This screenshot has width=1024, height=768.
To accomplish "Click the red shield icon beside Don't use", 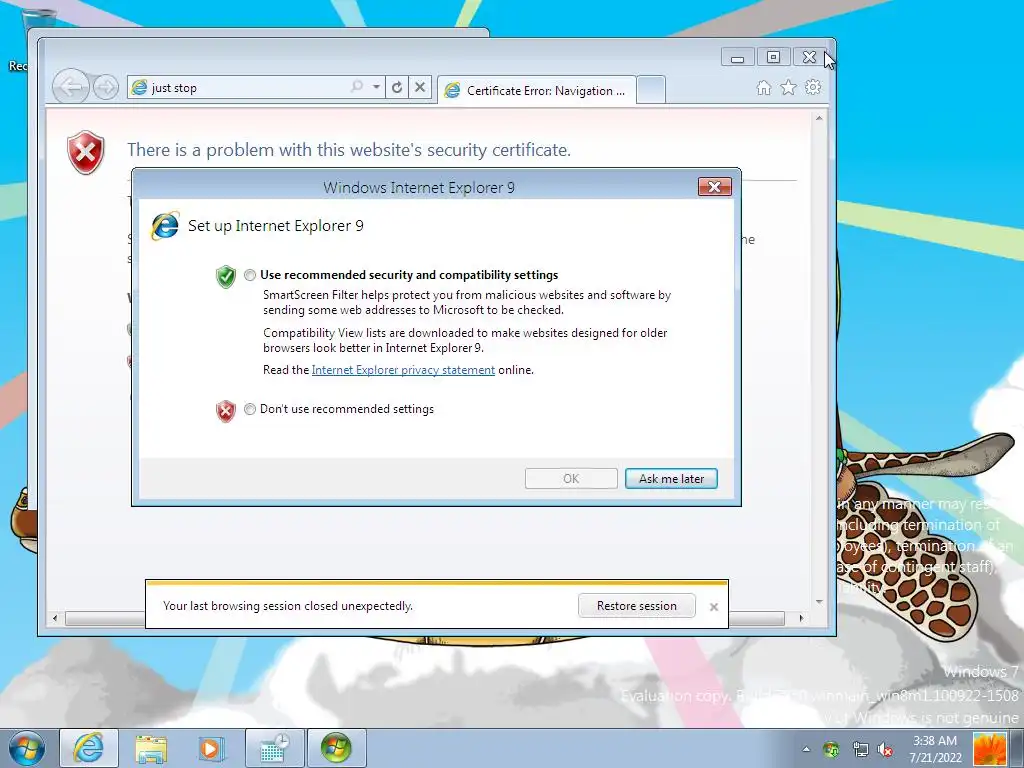I will (225, 411).
